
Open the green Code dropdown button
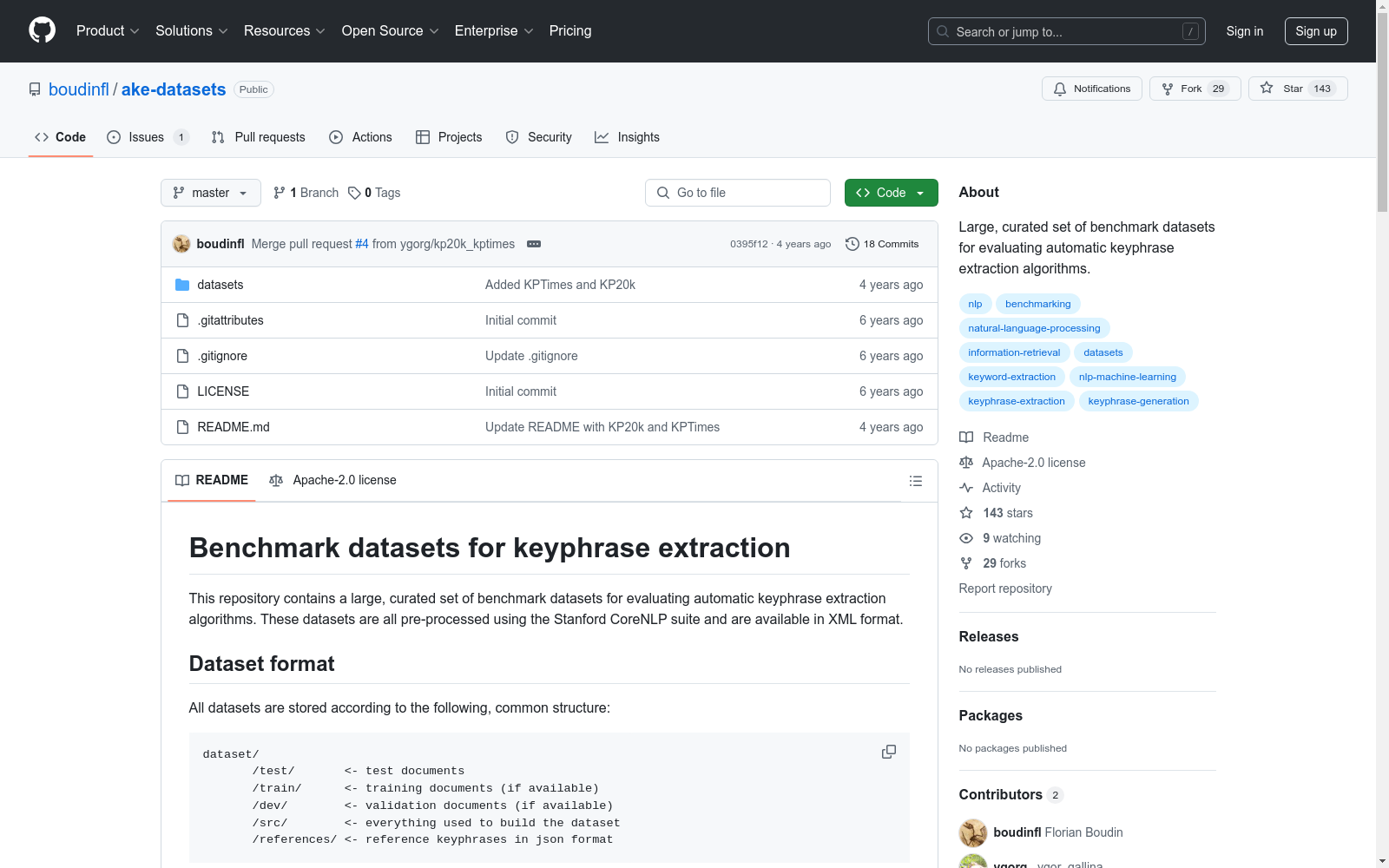[892, 193]
